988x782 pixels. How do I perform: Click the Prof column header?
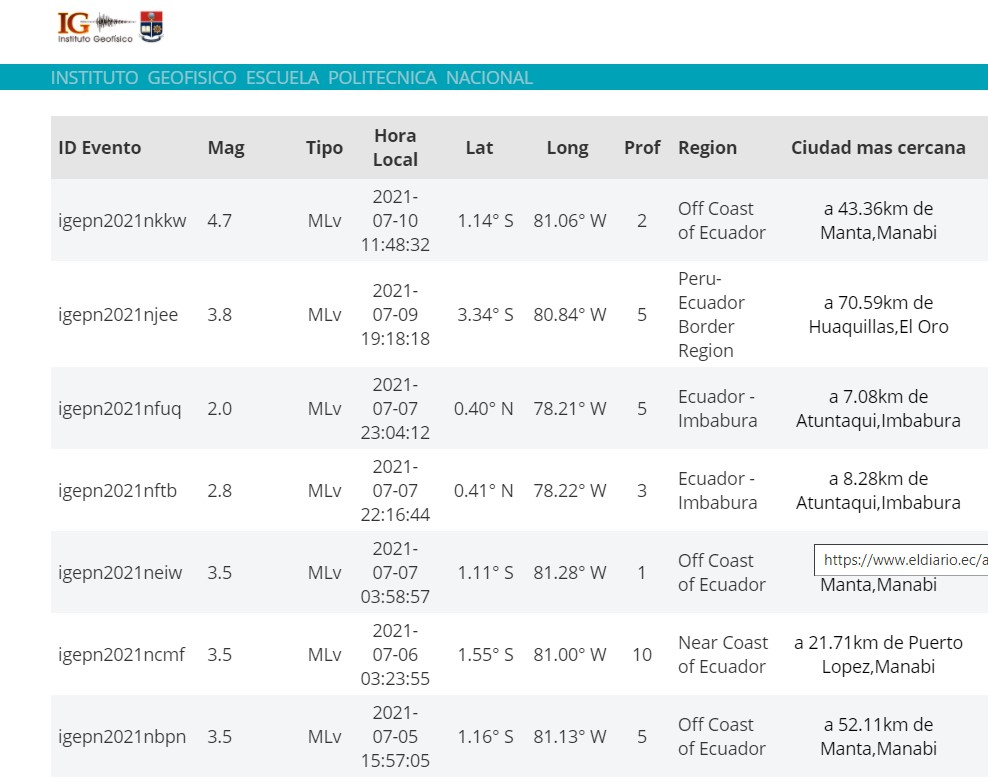pos(641,147)
